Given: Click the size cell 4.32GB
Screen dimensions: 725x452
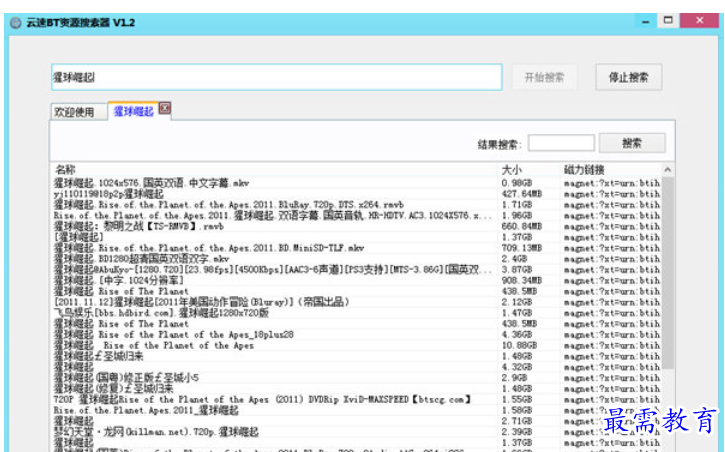Looking at the screenshot, I should click(517, 367).
